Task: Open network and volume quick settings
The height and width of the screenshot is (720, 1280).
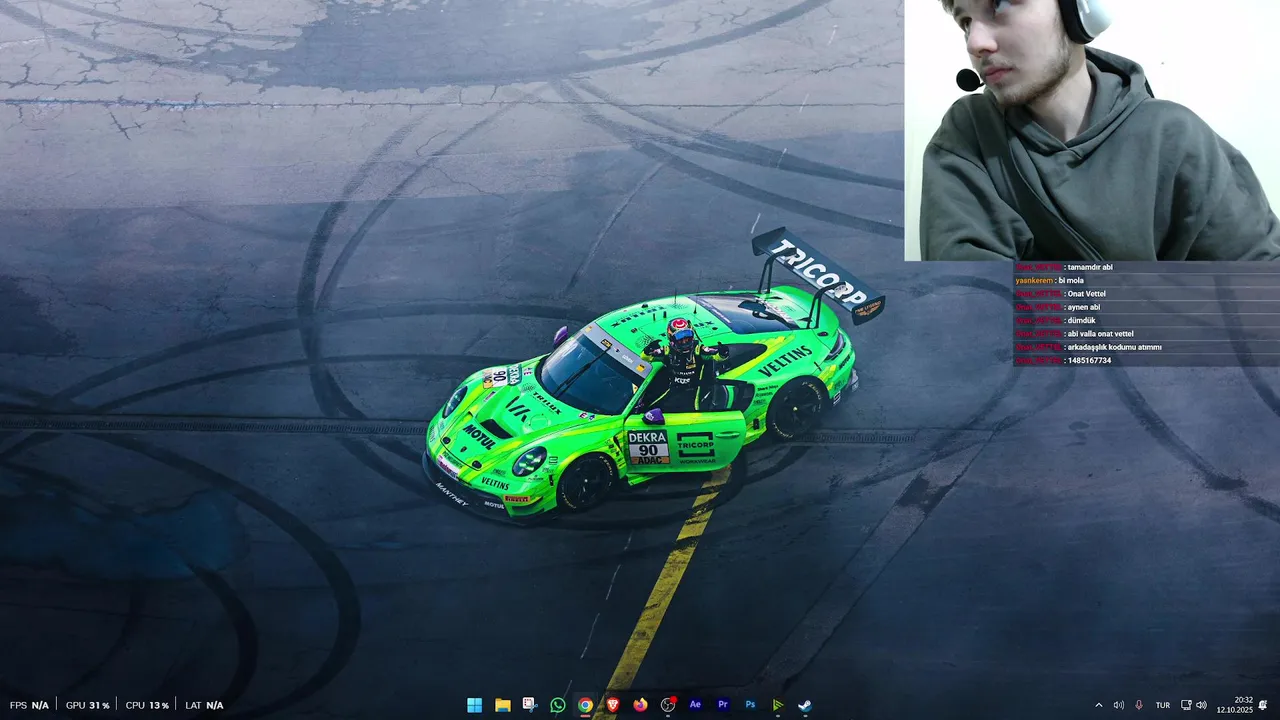Action: click(1193, 705)
